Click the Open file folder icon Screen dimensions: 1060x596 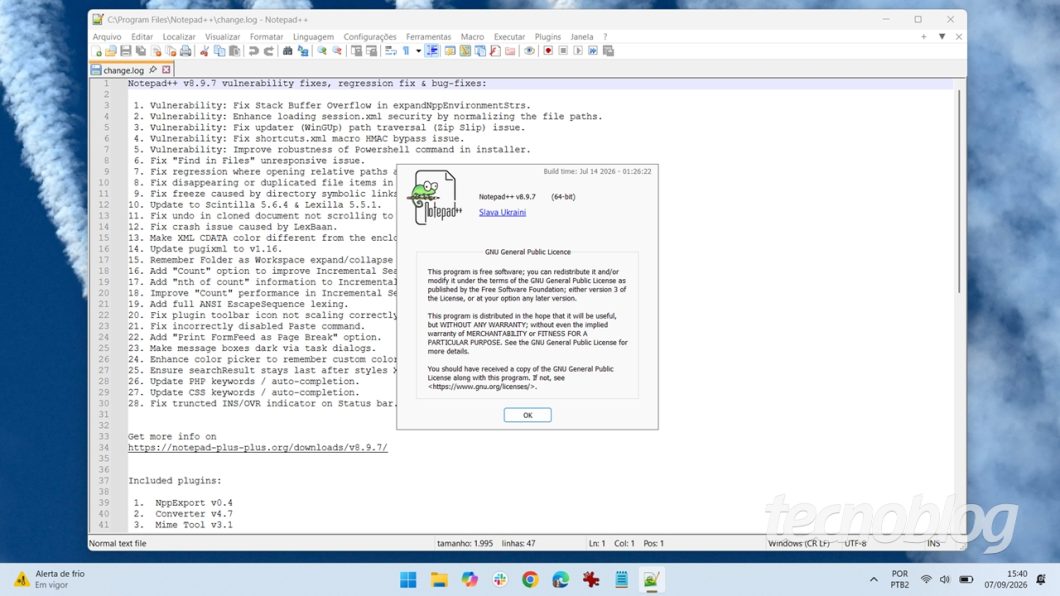[111, 51]
